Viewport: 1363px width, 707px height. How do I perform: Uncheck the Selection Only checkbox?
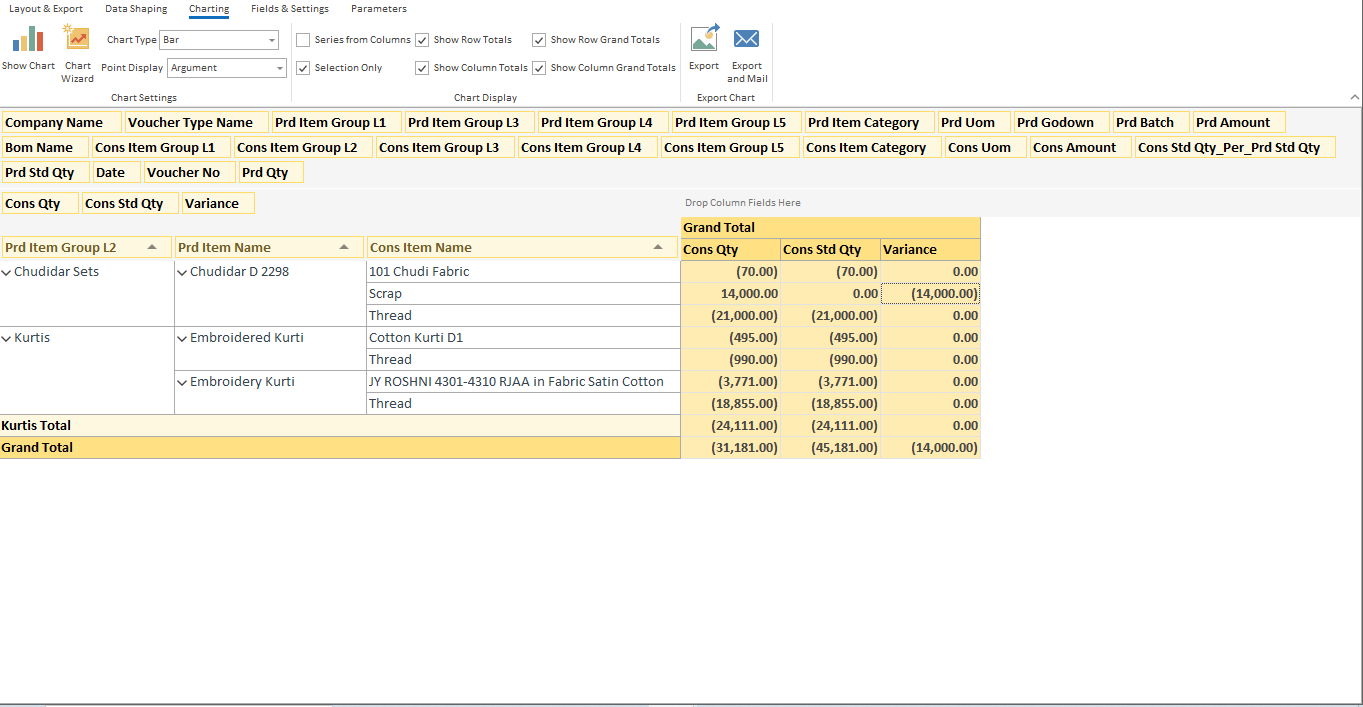coord(303,68)
